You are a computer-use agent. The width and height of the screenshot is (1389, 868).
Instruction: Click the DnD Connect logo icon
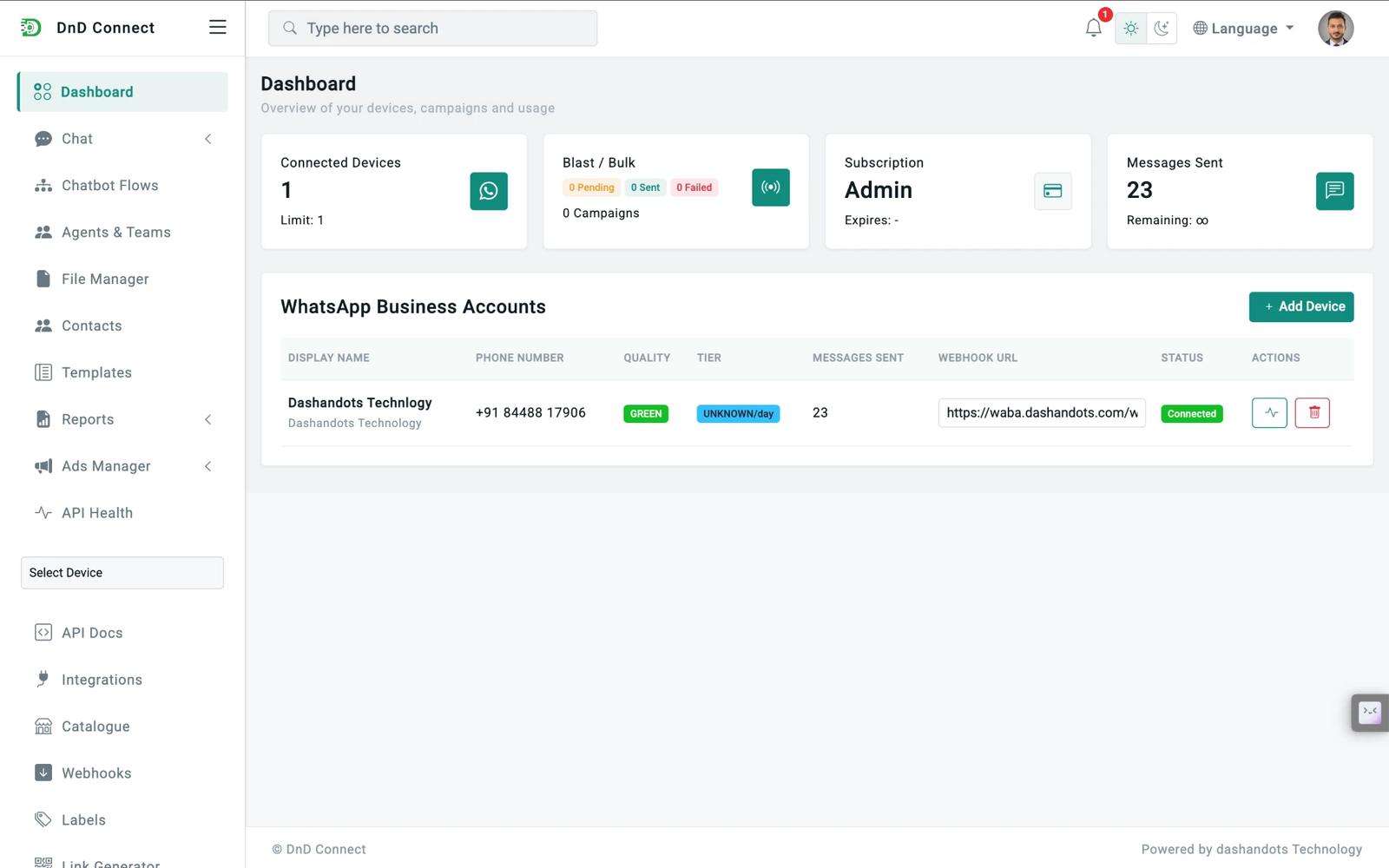(x=31, y=28)
